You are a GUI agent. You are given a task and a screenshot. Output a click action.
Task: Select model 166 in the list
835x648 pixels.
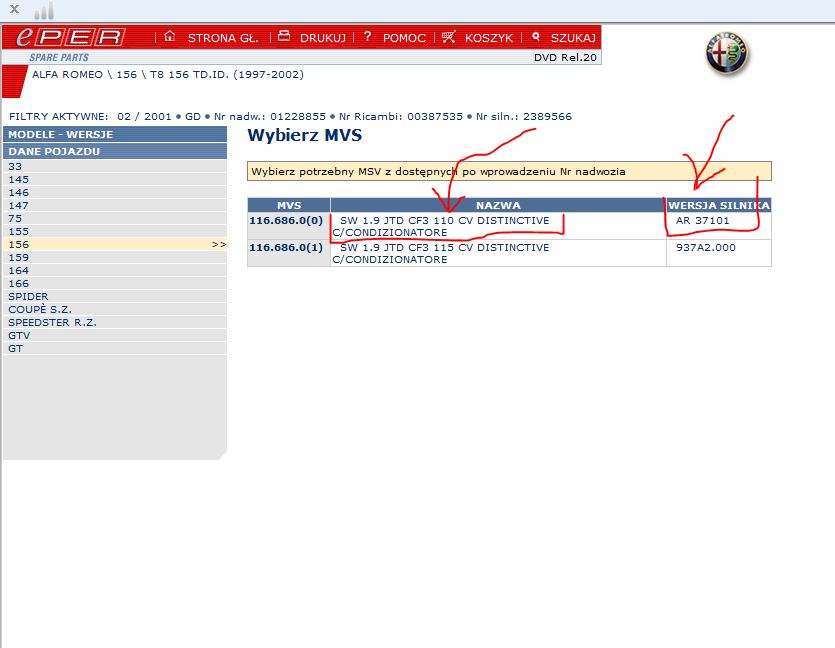coord(115,283)
